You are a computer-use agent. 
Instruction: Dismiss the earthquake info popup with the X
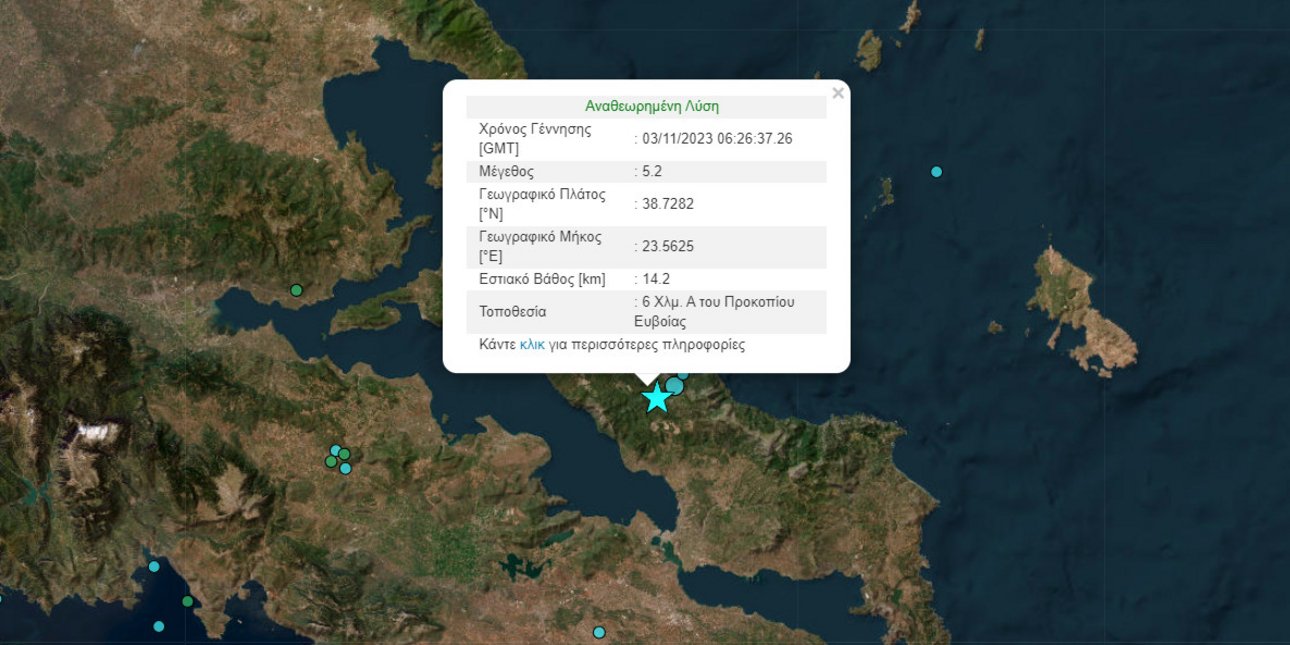coord(837,92)
